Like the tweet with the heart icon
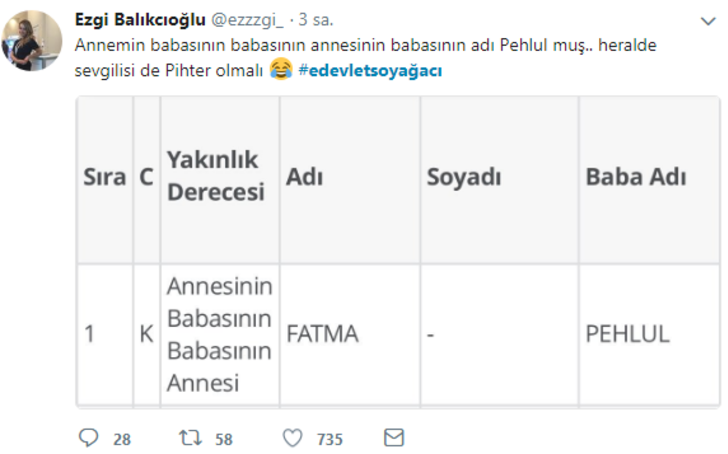The image size is (728, 454). (293, 438)
